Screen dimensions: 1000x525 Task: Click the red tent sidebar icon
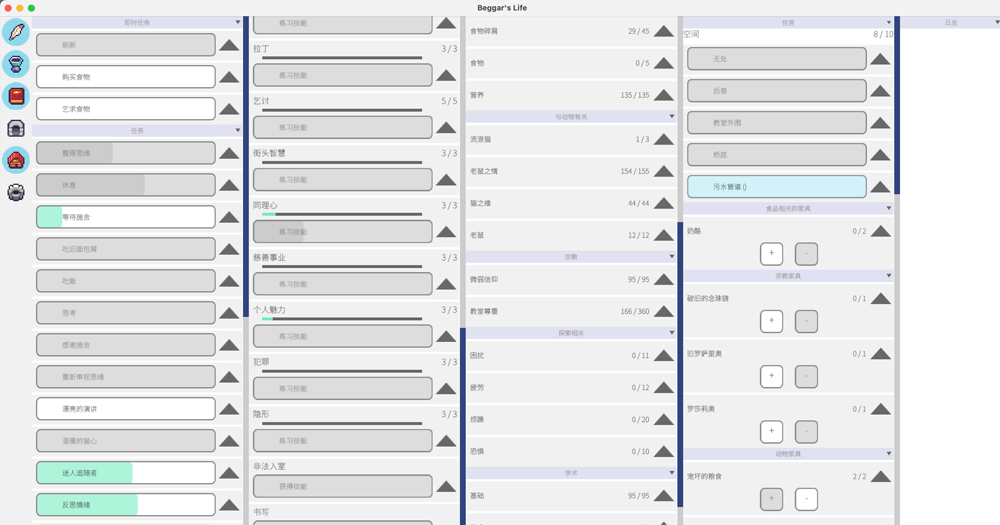(x=16, y=160)
